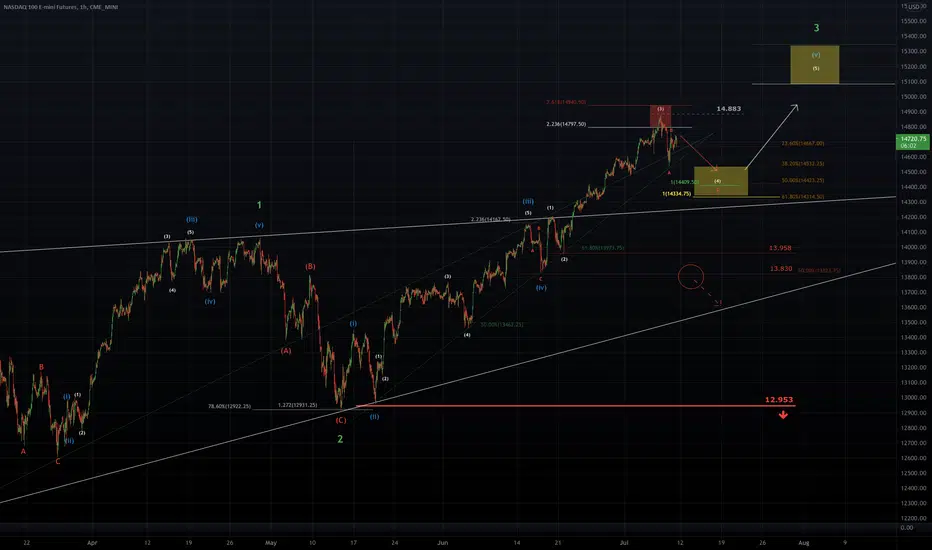Click the Jul label on time axis
The width and height of the screenshot is (932, 550).
click(x=624, y=542)
